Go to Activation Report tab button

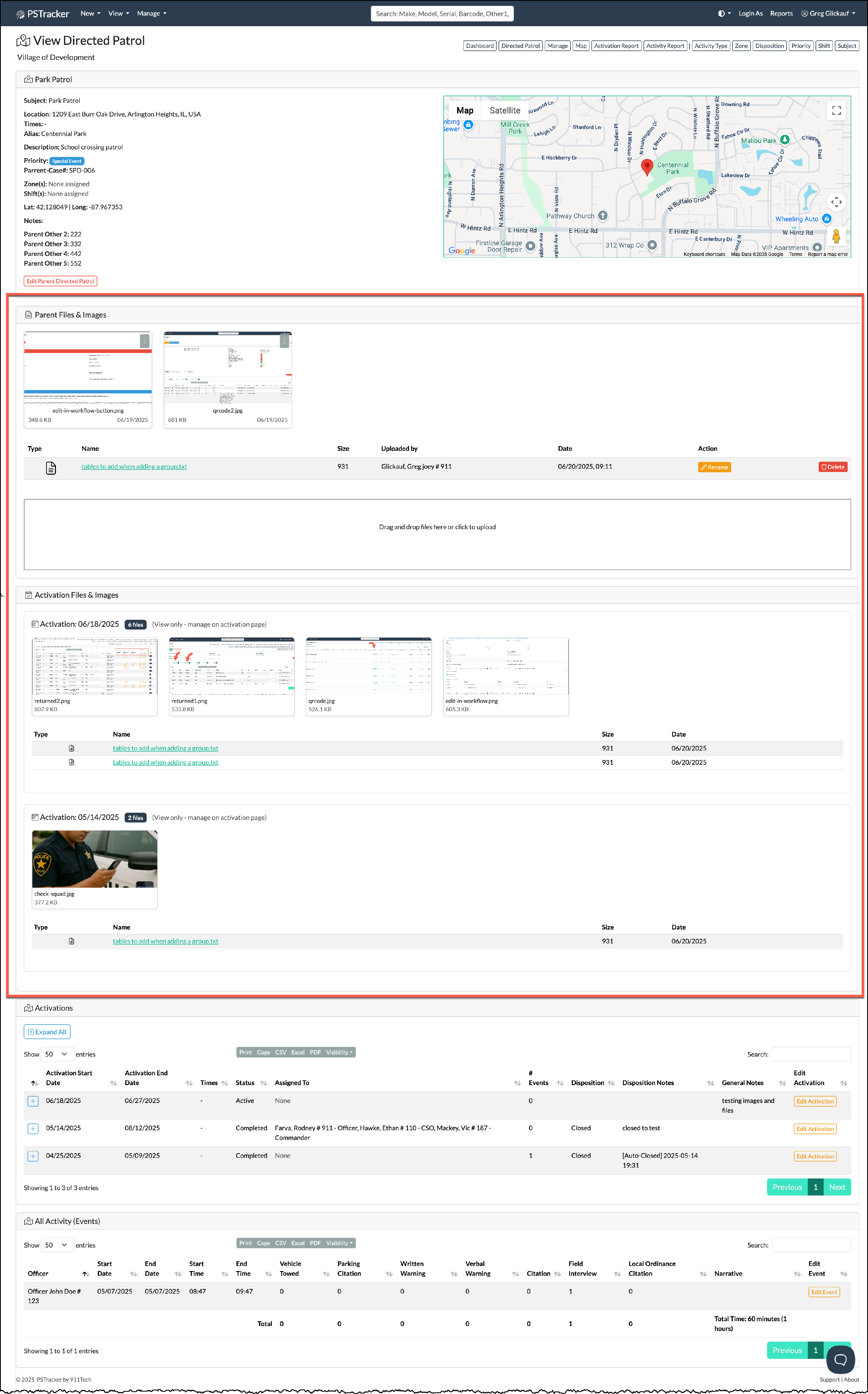tap(615, 46)
